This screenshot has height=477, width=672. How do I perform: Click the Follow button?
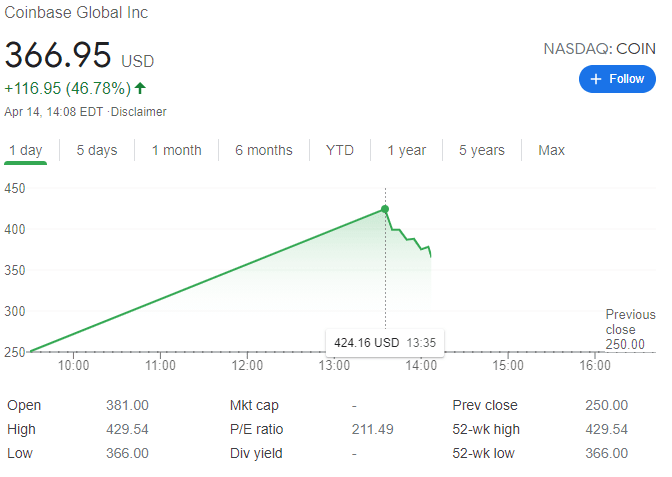[x=617, y=79]
